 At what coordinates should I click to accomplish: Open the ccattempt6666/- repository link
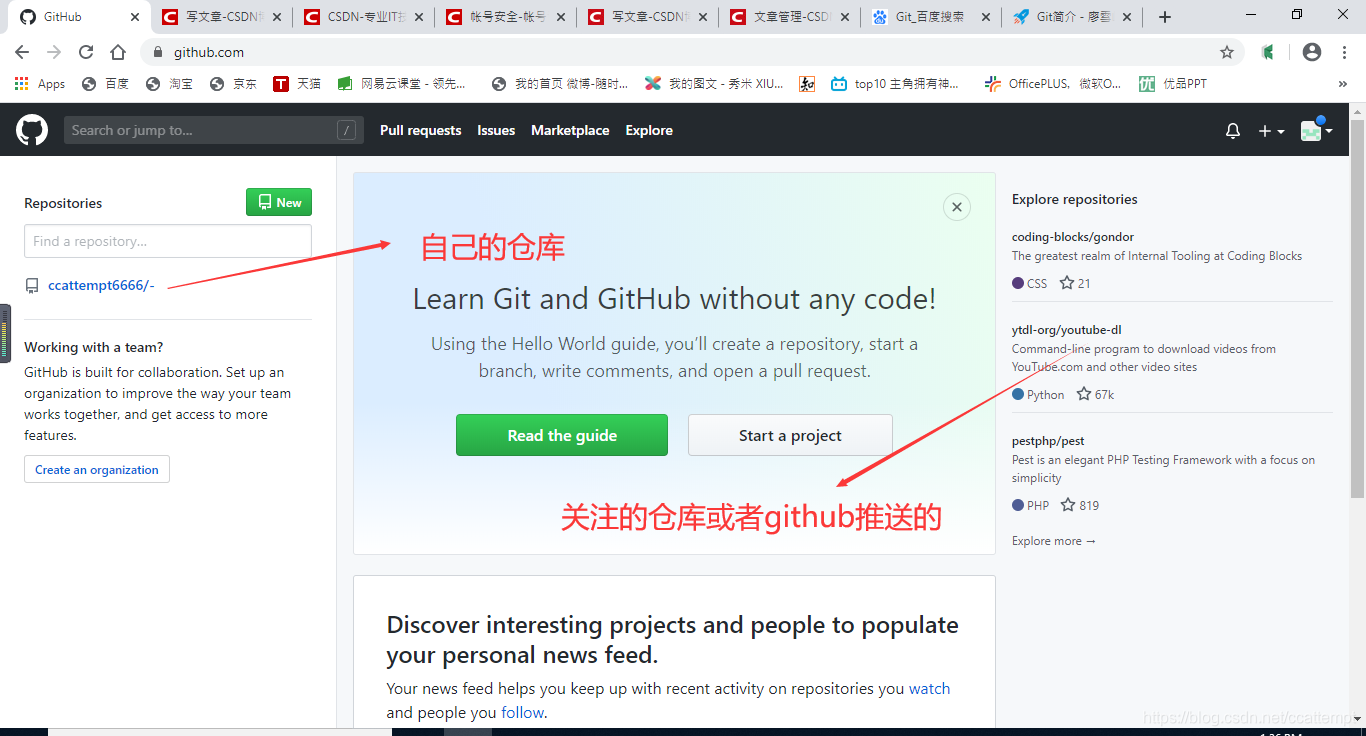click(101, 286)
